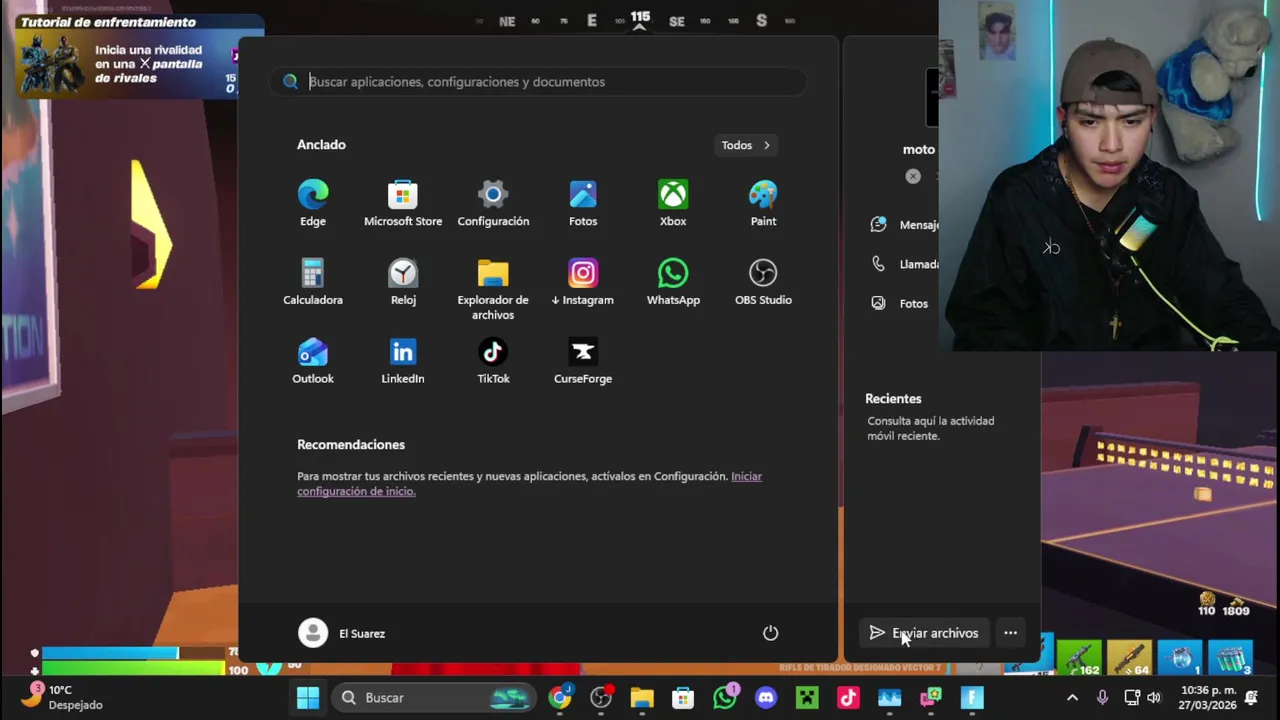This screenshot has width=1280, height=720.
Task: Expand Todos to show all apps
Action: point(747,145)
